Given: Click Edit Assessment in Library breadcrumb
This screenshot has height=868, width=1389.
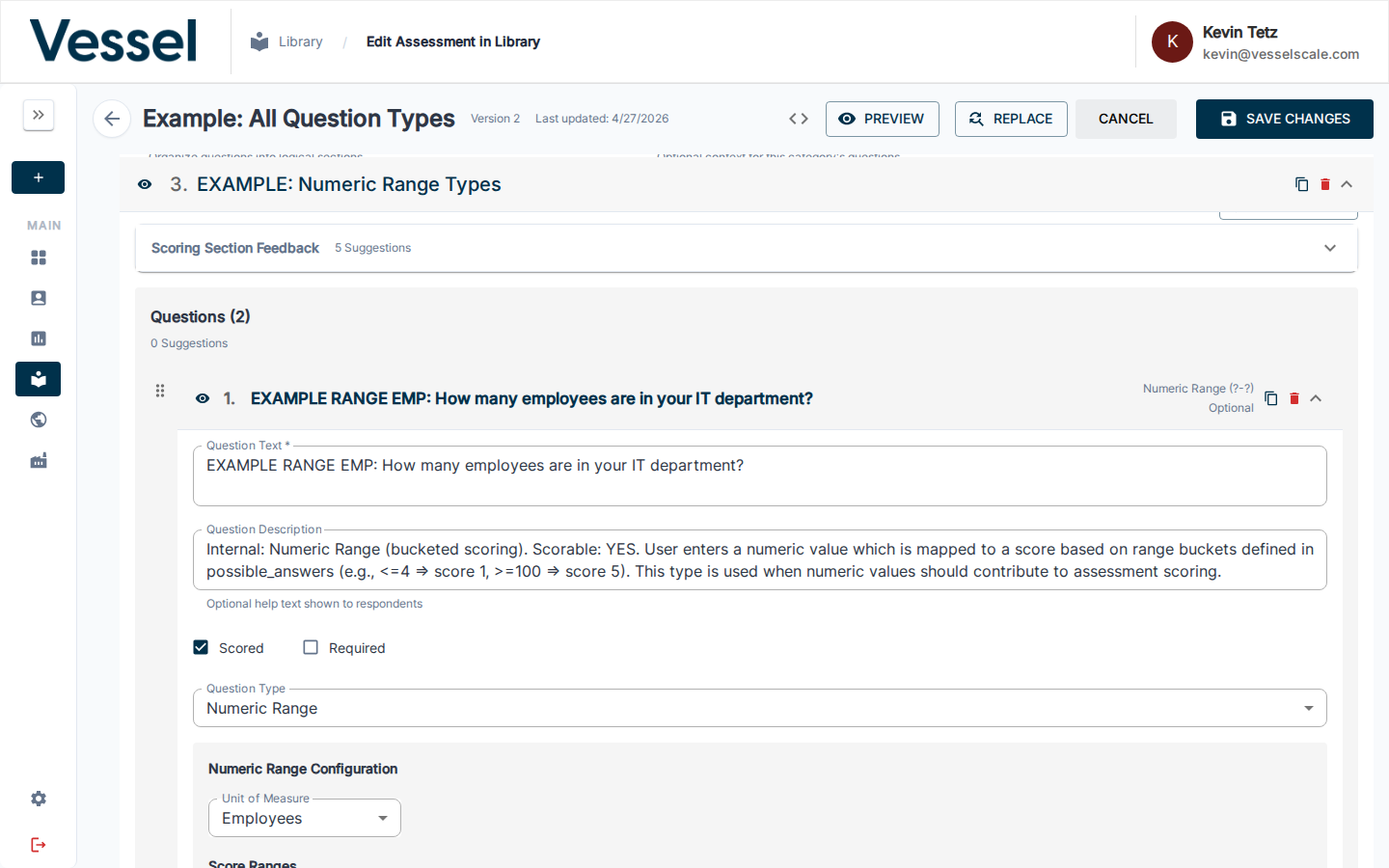Looking at the screenshot, I should (453, 41).
